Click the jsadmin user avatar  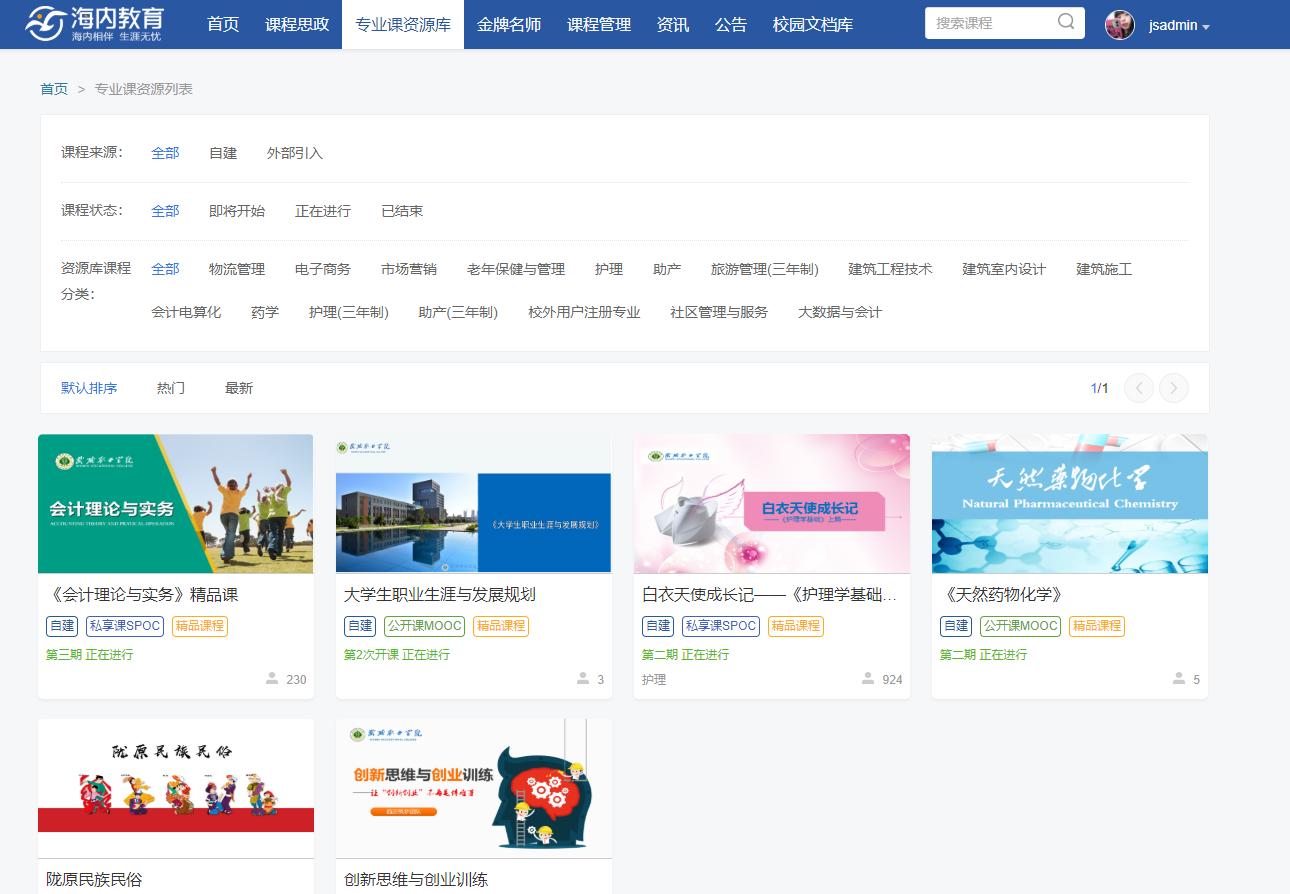coord(1119,25)
